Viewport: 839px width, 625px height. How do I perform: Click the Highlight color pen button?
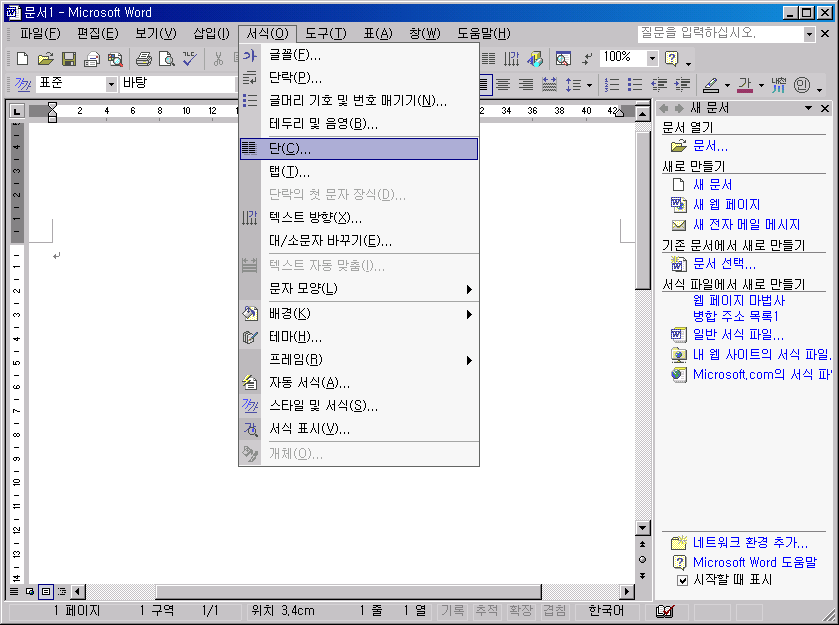711,85
